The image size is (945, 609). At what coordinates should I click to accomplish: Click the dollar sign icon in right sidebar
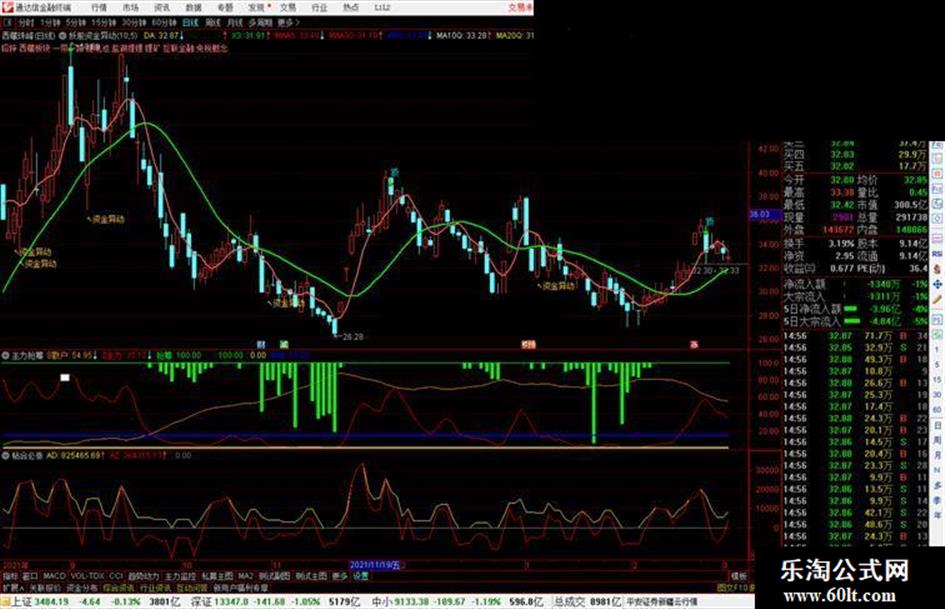(937, 268)
